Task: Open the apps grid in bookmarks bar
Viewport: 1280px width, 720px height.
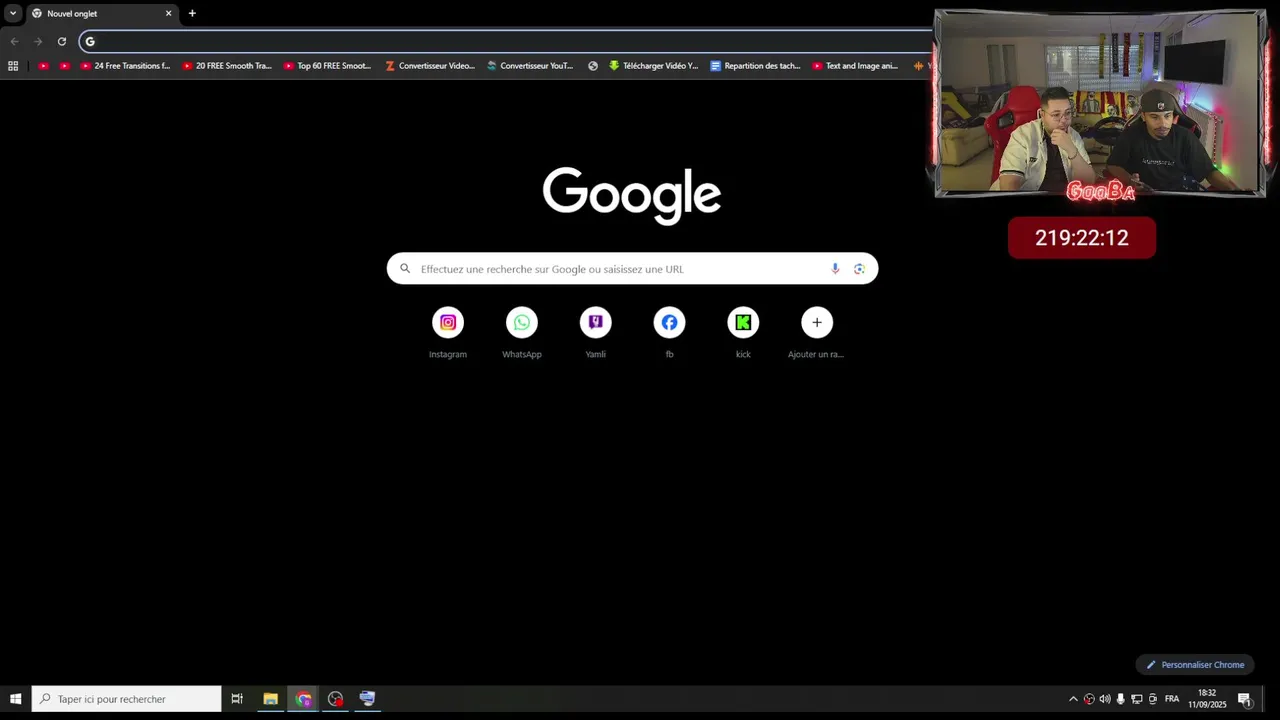Action: tap(13, 66)
